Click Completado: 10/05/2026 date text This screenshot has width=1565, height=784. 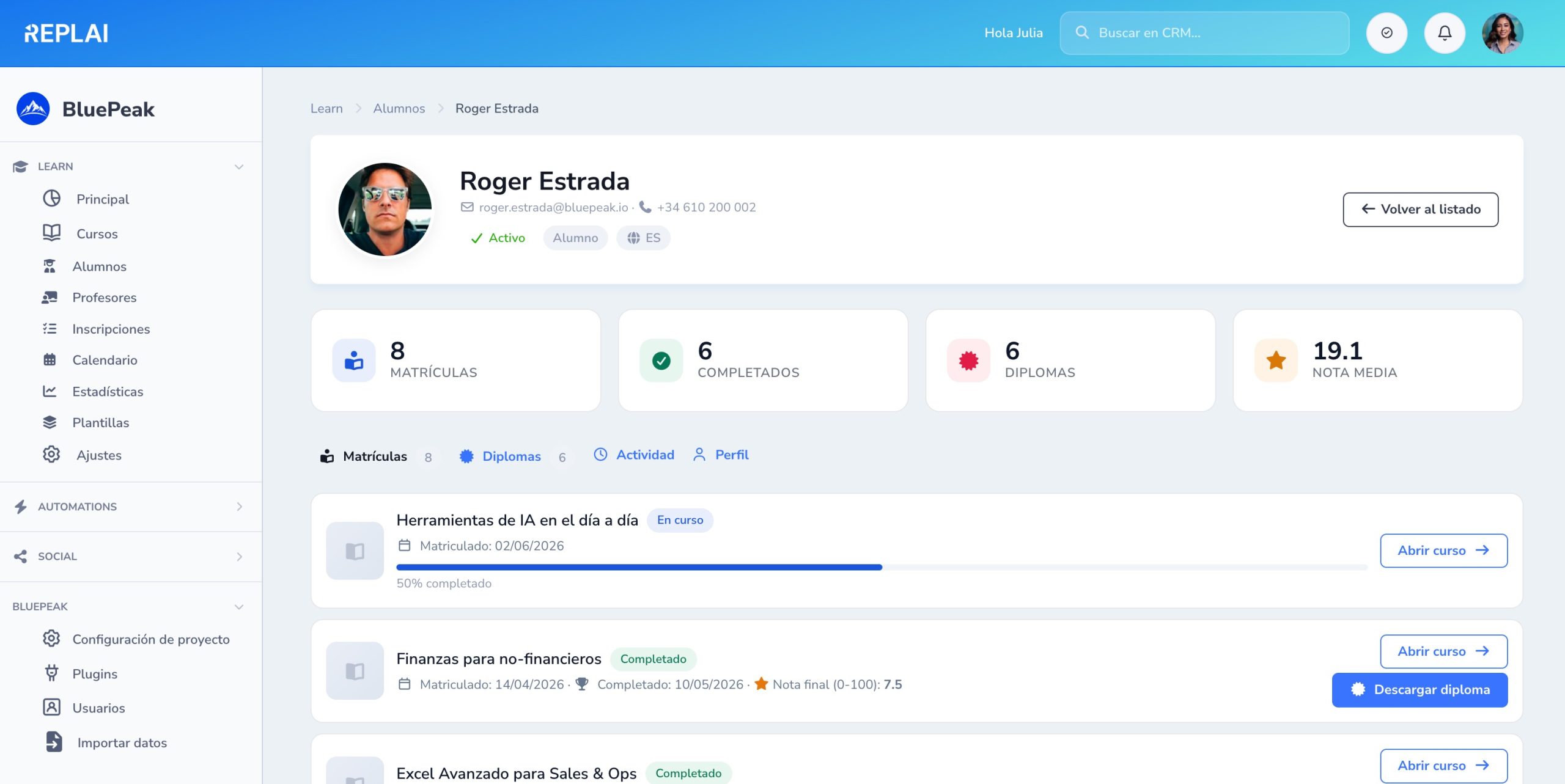[x=670, y=684]
